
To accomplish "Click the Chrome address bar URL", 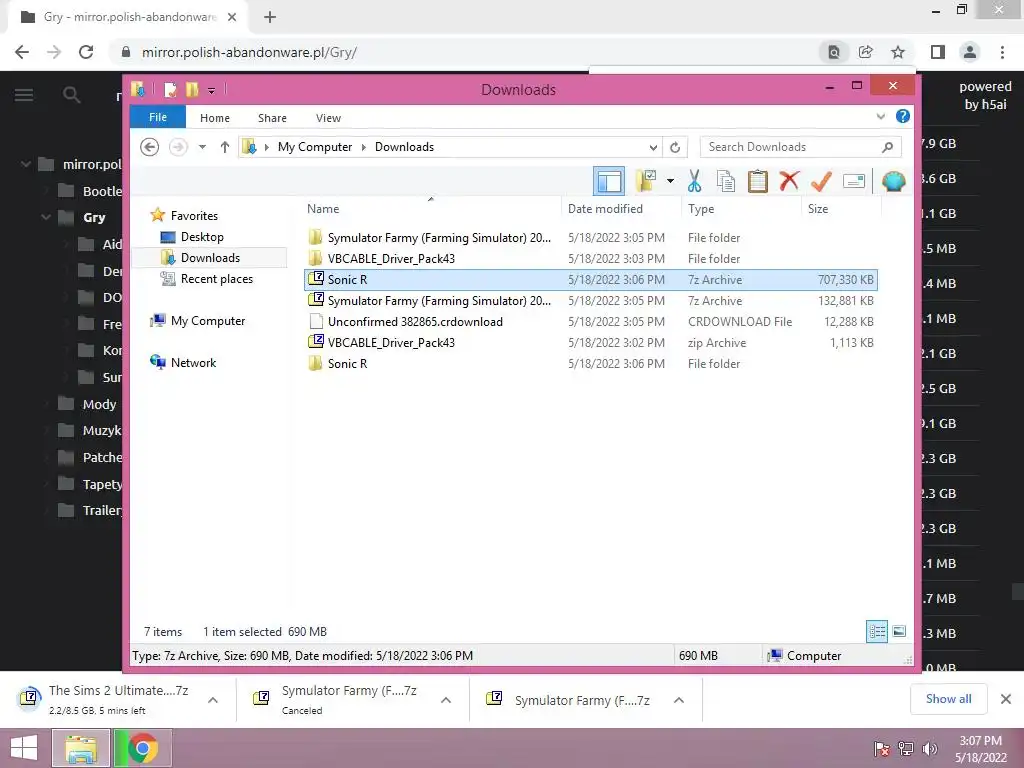I will coord(249,52).
